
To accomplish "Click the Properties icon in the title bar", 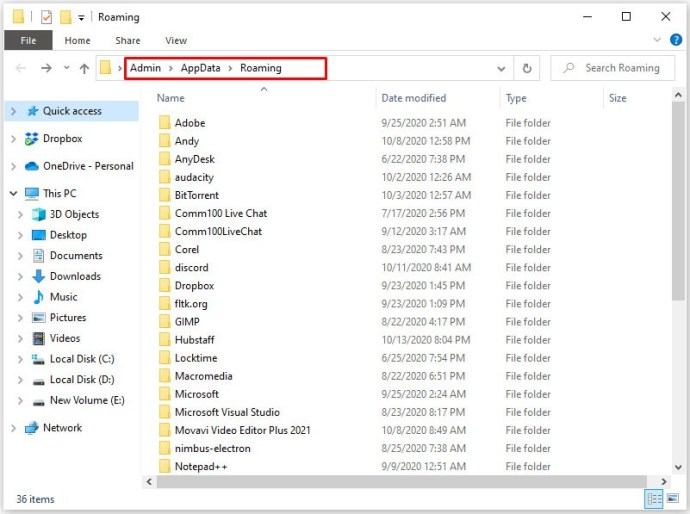I will 46,17.
